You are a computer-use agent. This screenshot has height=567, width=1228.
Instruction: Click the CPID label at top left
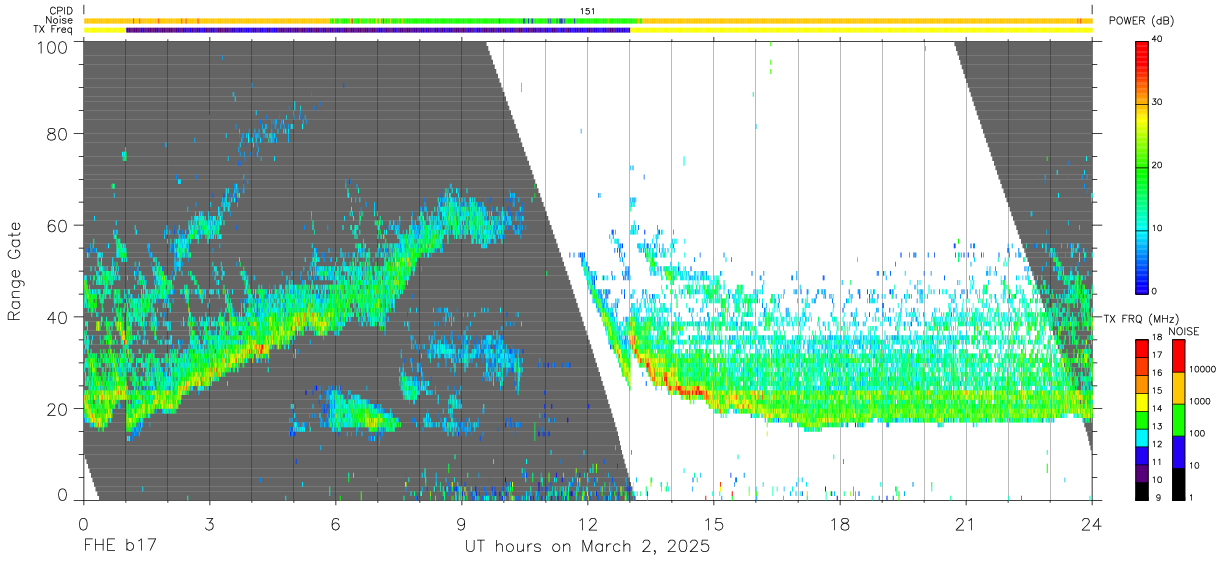(59, 11)
